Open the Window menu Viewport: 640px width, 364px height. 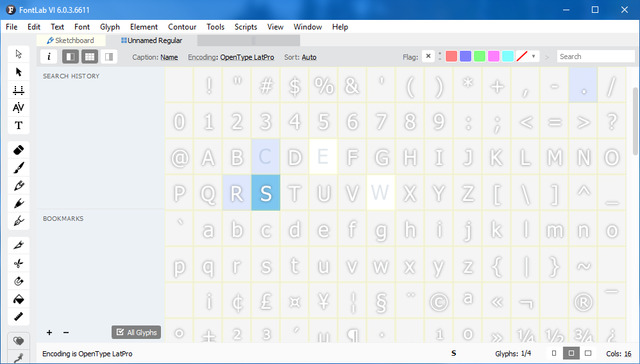click(308, 27)
